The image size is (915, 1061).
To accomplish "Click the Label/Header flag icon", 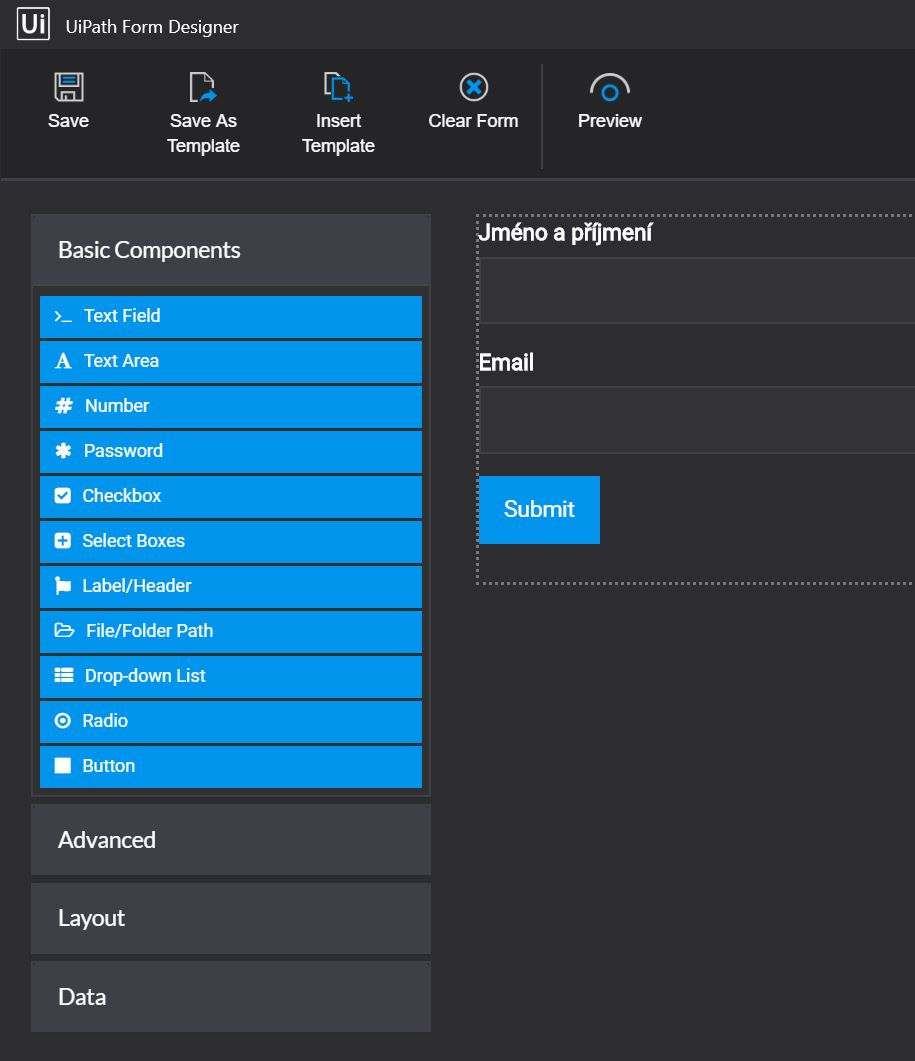I will click(62, 586).
